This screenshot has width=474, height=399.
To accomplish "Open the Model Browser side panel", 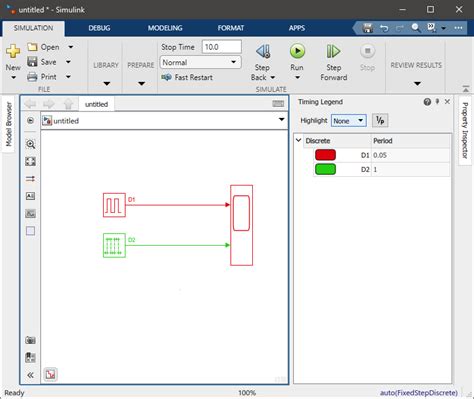I will 9,124.
